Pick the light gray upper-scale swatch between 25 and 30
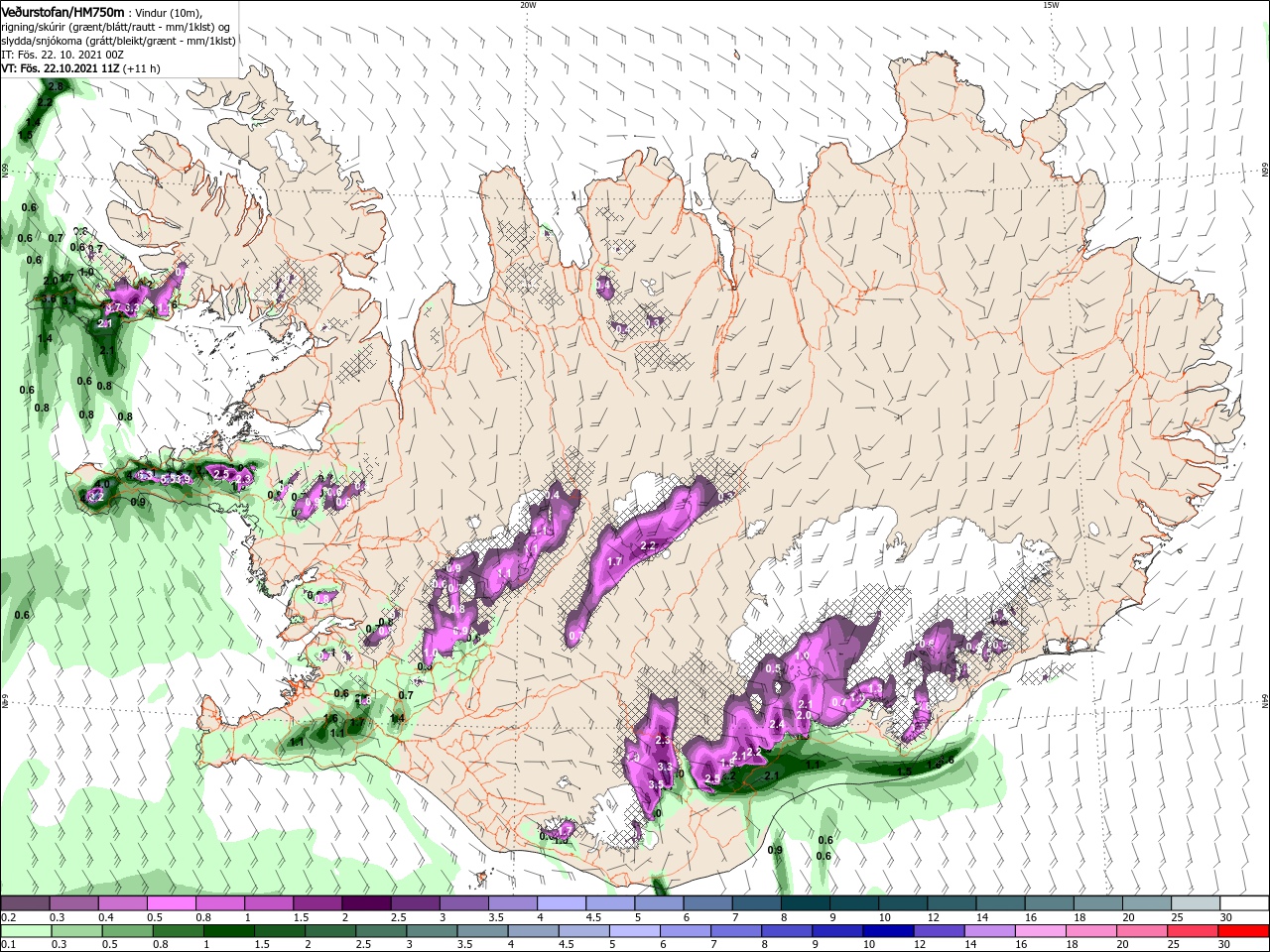The width and height of the screenshot is (1270, 952). pos(1196,903)
